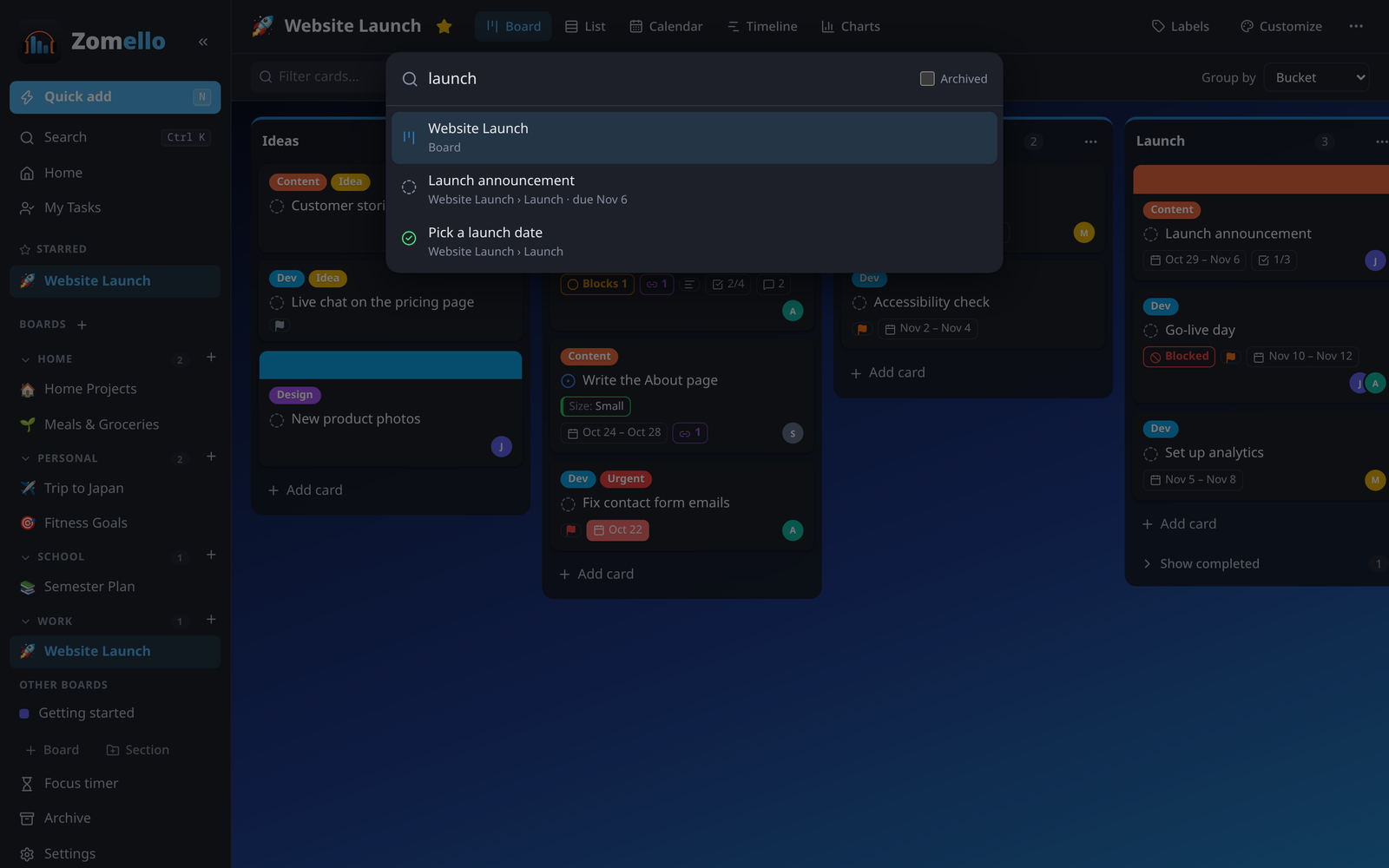
Task: Click plus icon next to BOARDS
Action: 82,325
